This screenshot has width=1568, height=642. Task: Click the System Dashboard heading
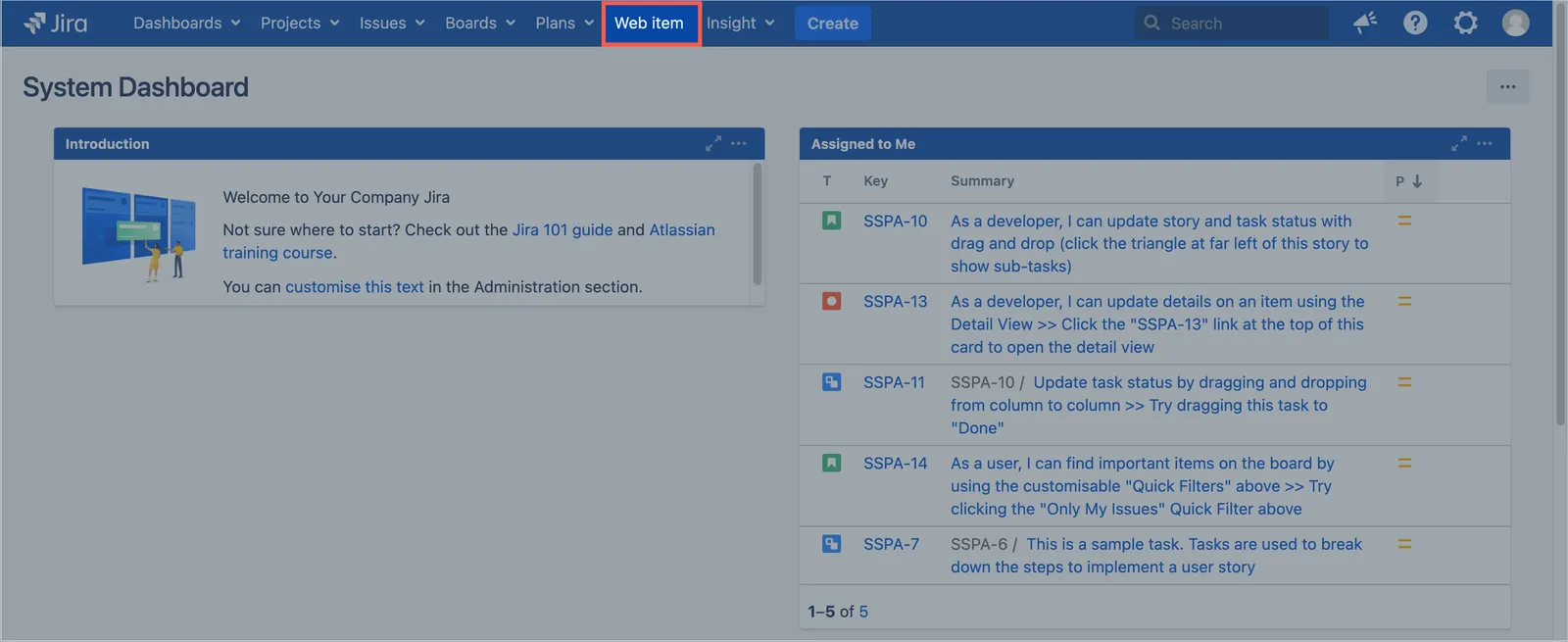(x=135, y=87)
